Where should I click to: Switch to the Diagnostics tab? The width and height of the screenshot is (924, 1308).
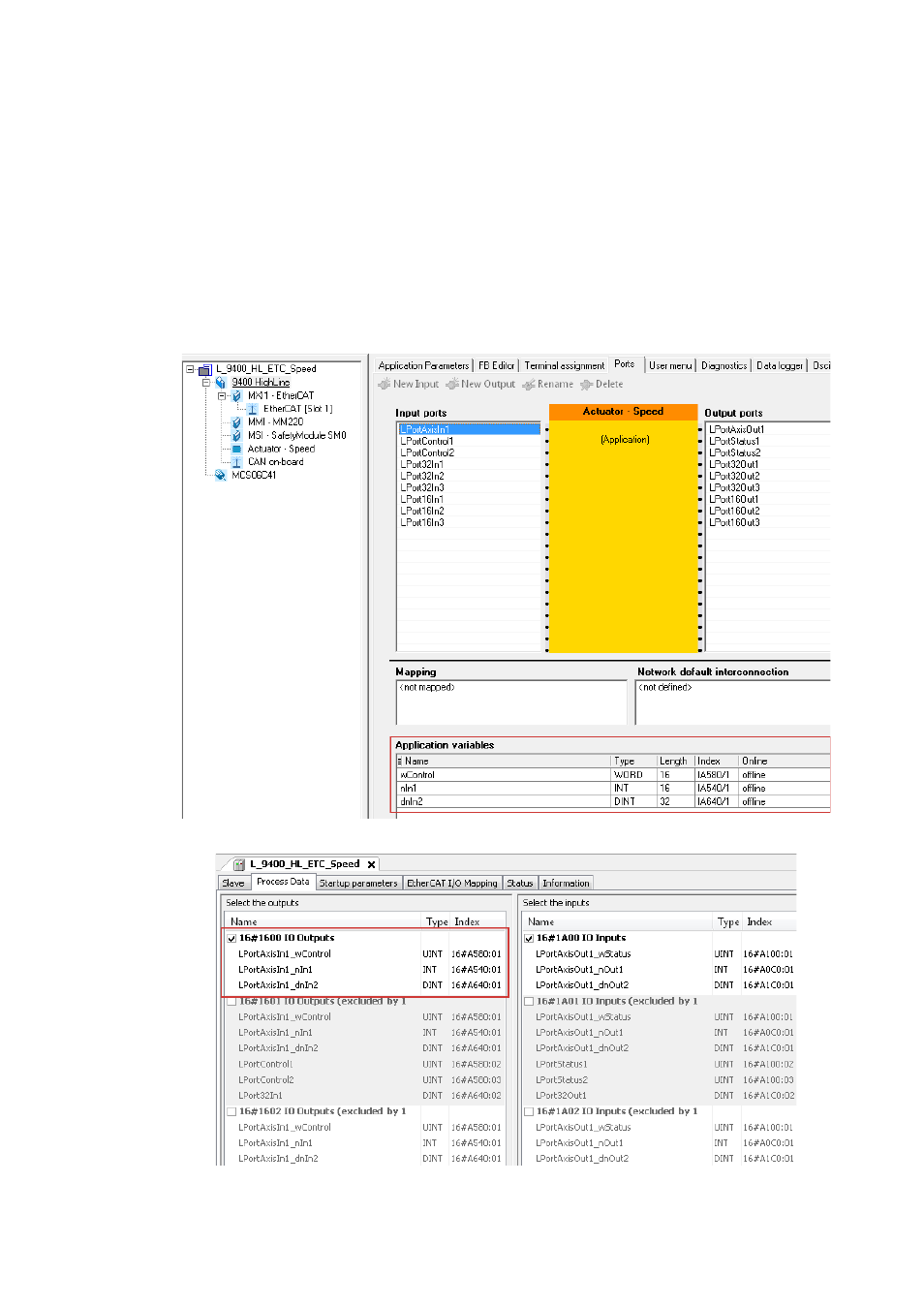(x=724, y=365)
